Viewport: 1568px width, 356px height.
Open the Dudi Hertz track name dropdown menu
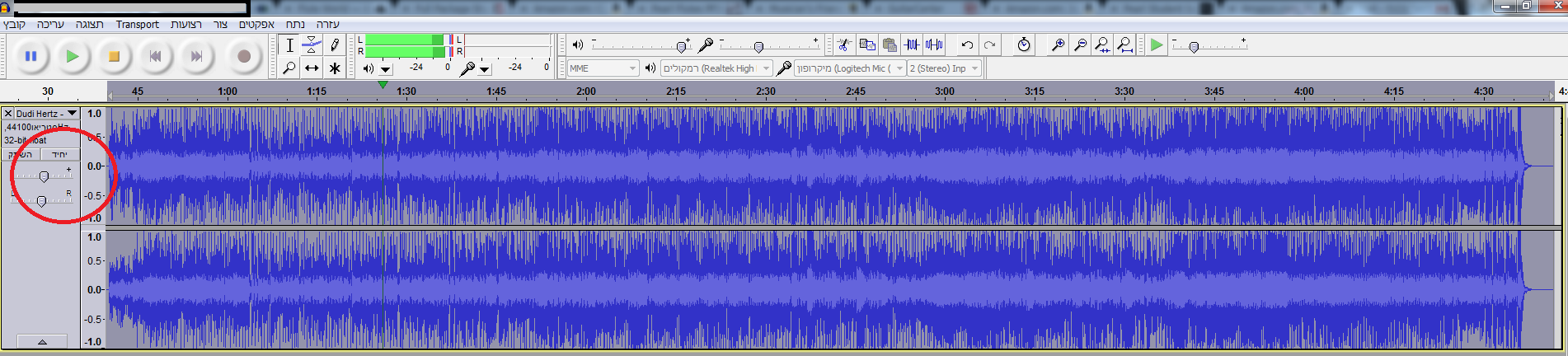(47, 113)
